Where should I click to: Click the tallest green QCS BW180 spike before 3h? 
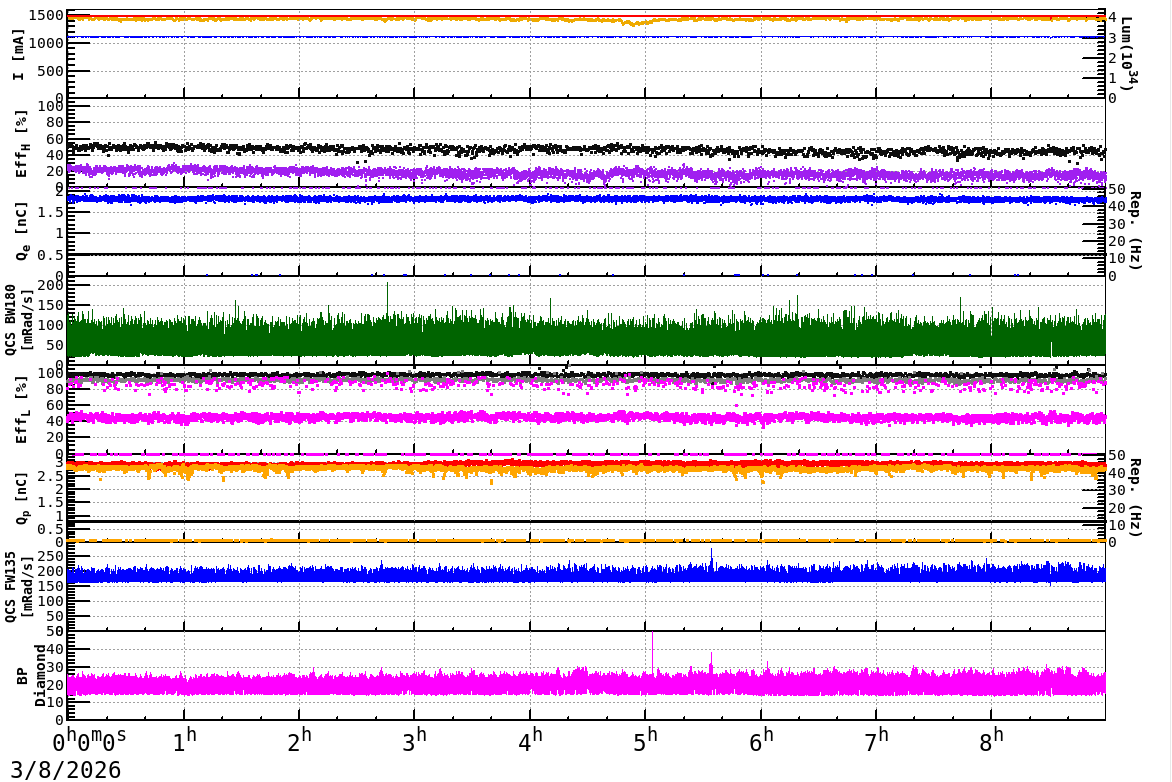coord(387,299)
